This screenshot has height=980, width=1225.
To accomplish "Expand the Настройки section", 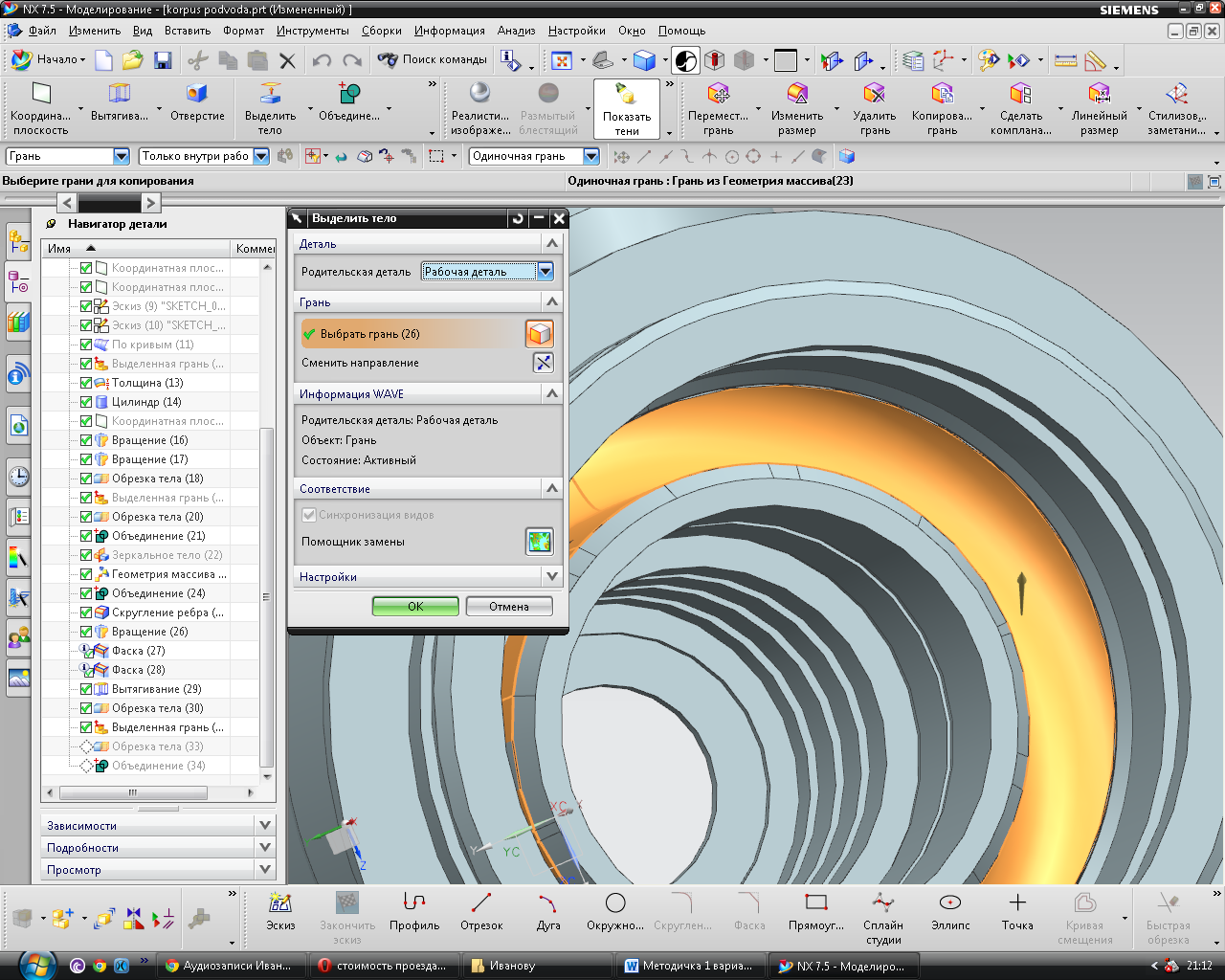I will 552,577.
